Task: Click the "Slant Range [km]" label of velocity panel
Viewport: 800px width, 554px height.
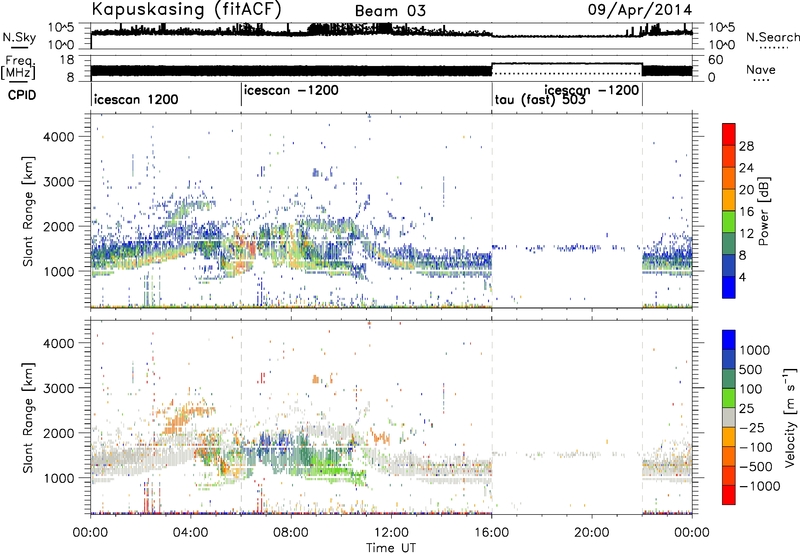Action: 28,418
